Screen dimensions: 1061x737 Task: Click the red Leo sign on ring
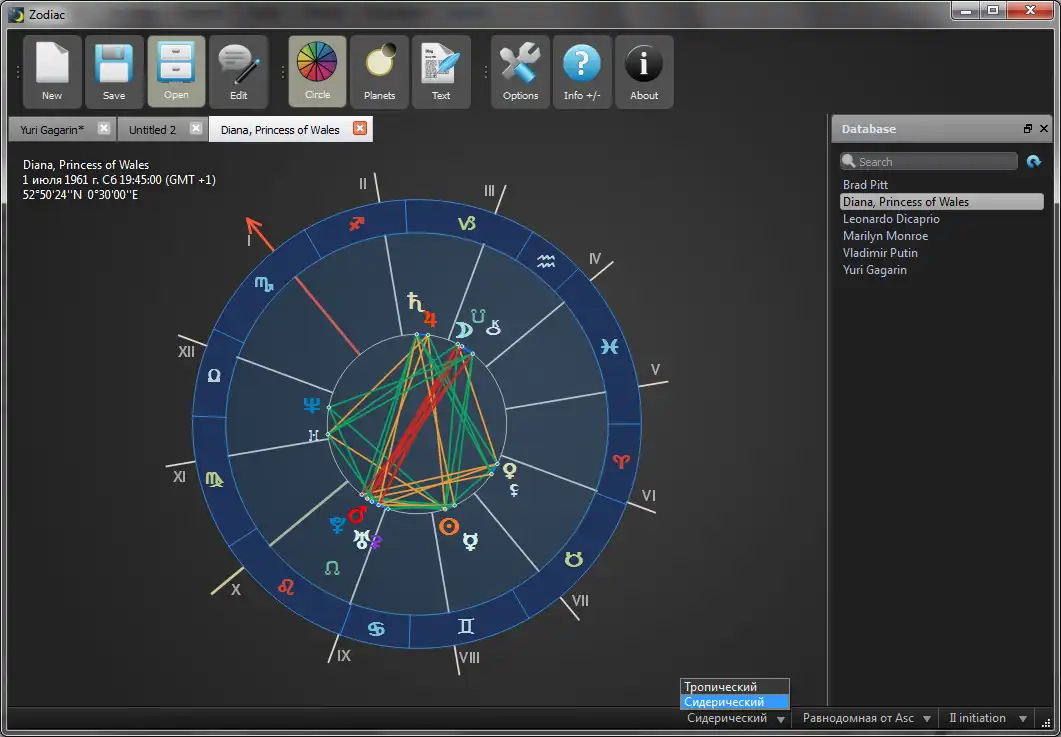click(286, 586)
